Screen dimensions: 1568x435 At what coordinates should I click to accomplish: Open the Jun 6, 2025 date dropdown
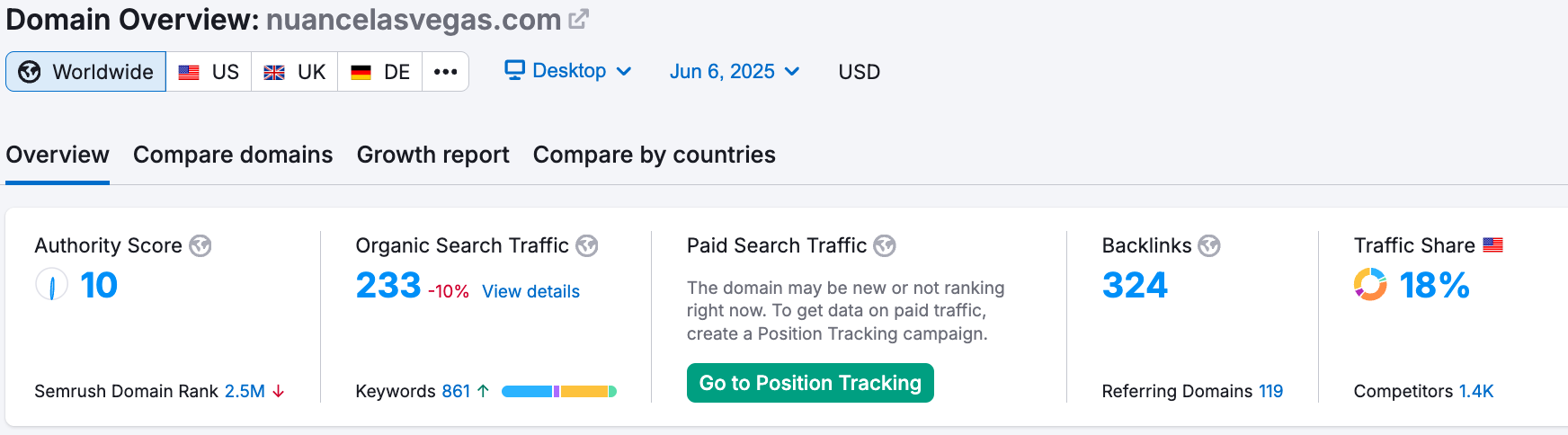pos(734,72)
